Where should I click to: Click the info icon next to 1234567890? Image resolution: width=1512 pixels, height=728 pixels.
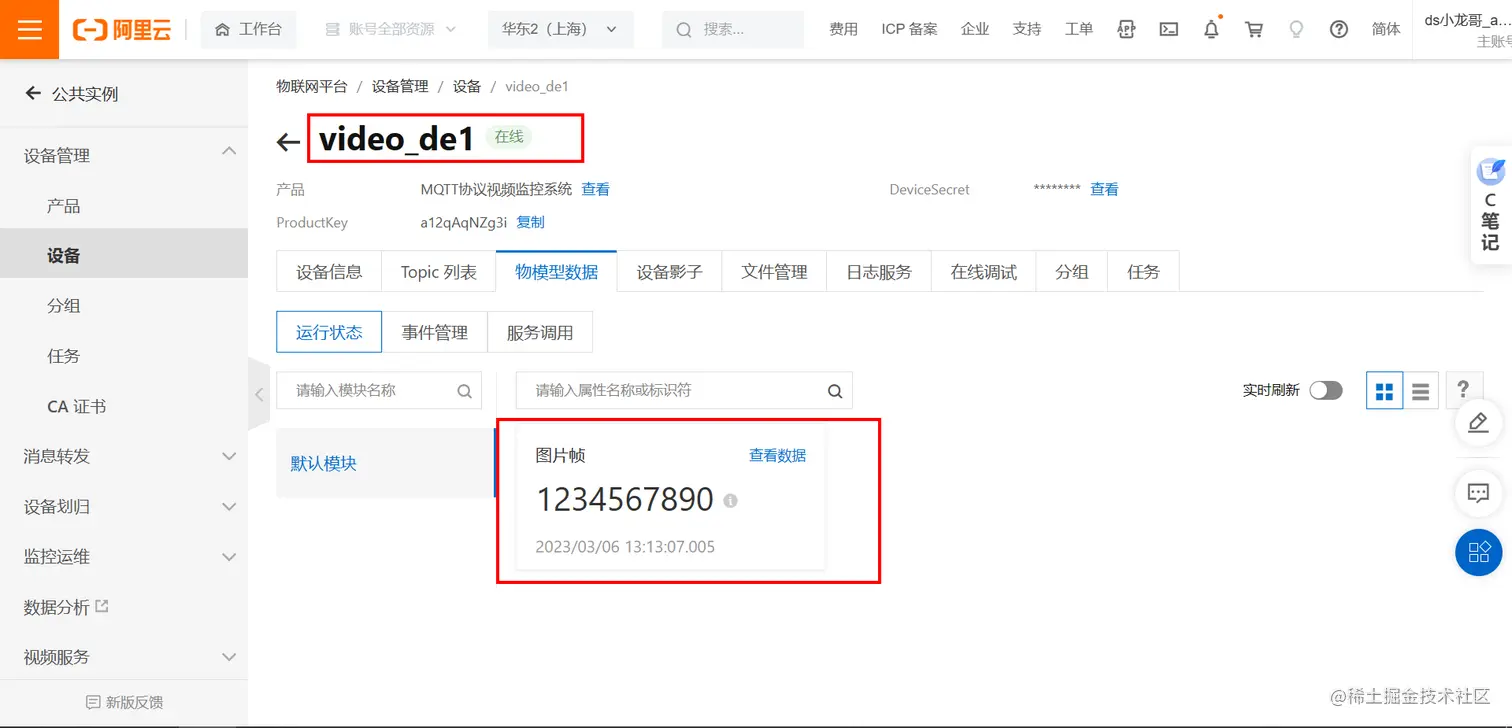[730, 500]
